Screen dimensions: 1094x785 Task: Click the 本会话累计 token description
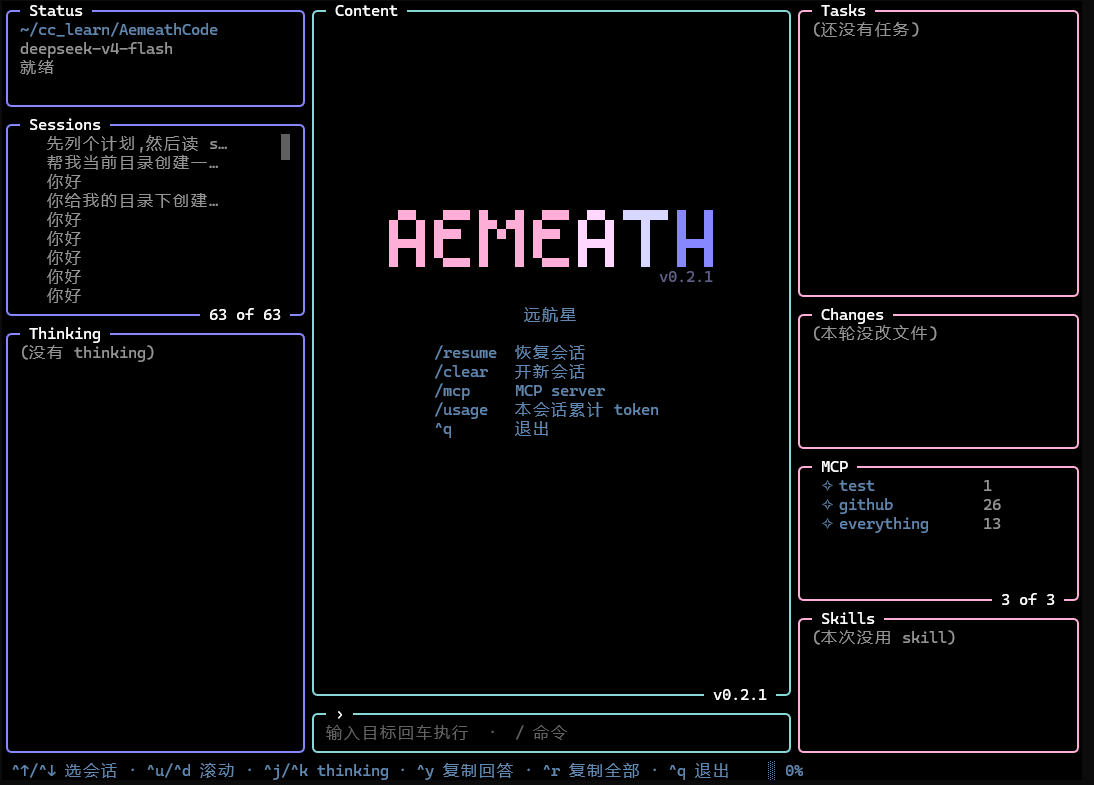pyautogui.click(x=586, y=410)
